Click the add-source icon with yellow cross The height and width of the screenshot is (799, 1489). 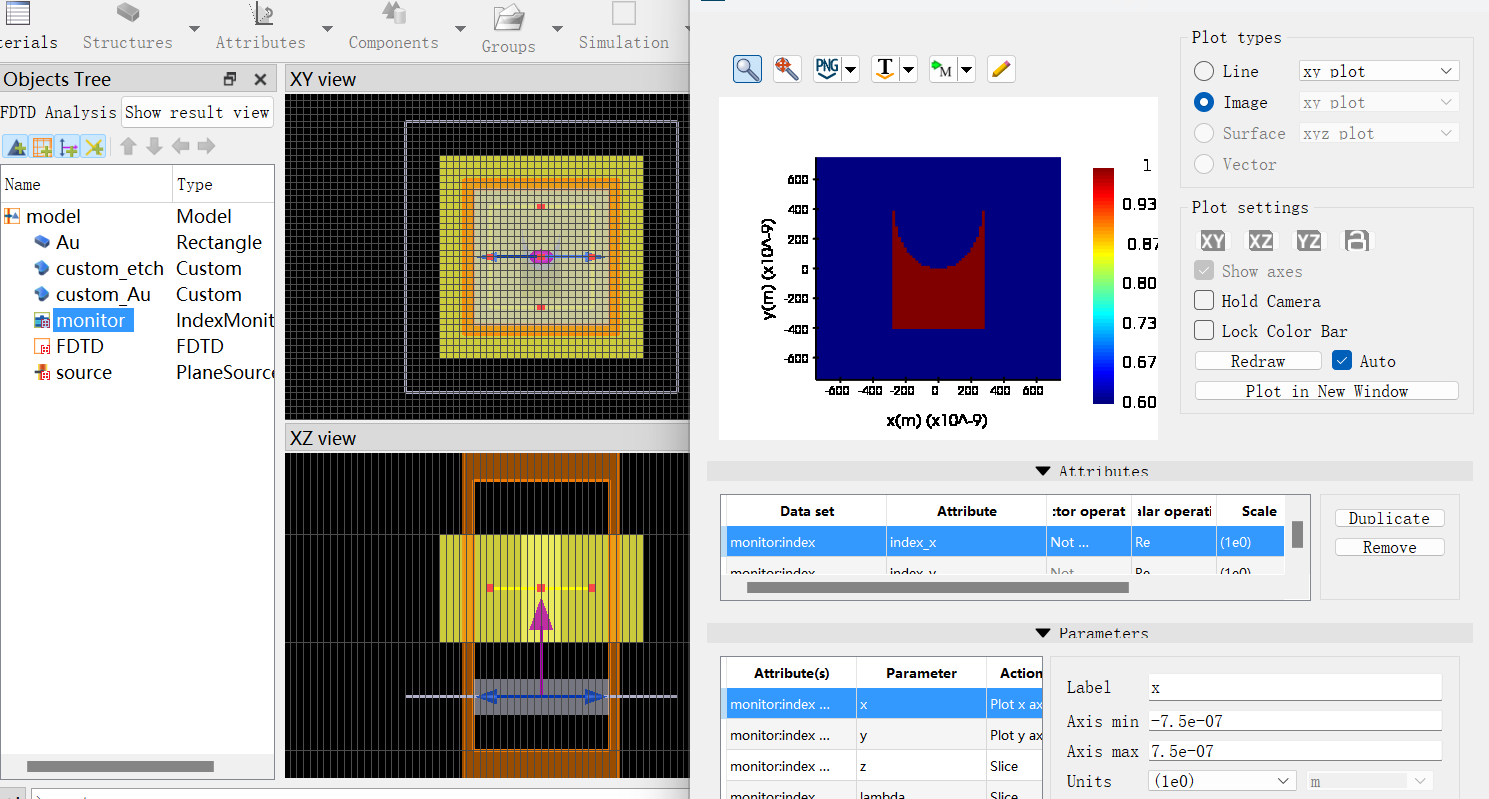coord(94,147)
